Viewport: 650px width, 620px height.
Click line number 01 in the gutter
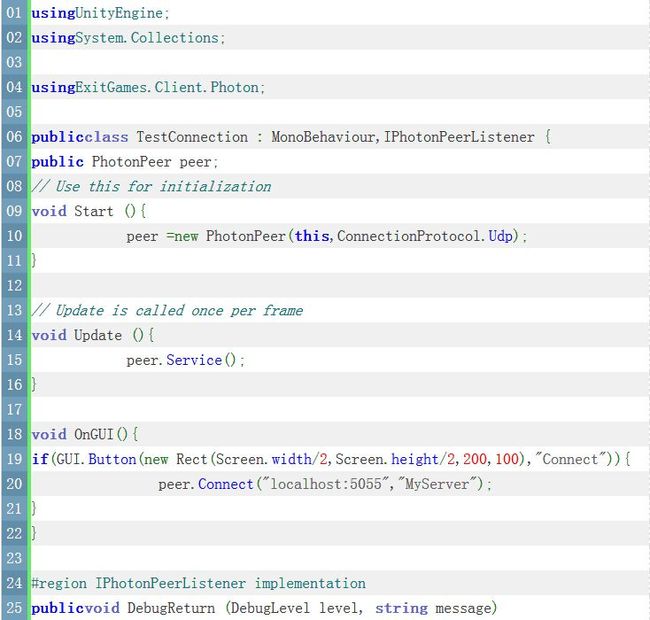[x=14, y=12]
